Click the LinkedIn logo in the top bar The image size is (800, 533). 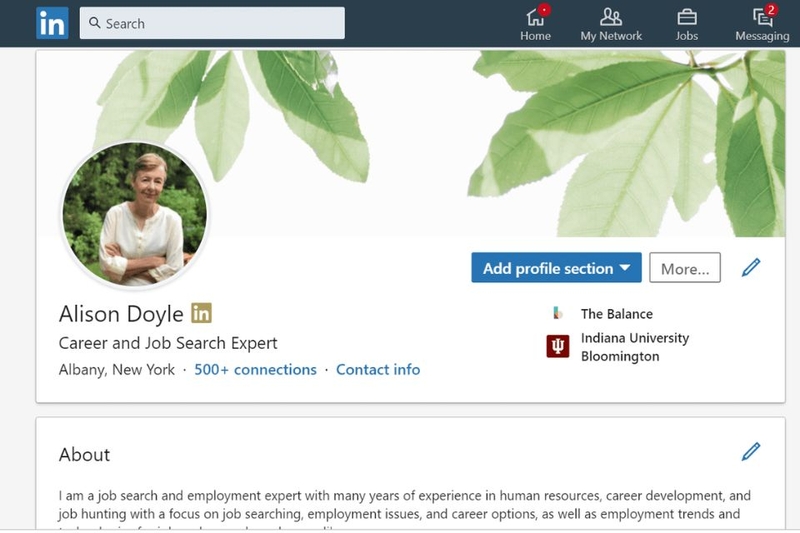click(x=52, y=23)
